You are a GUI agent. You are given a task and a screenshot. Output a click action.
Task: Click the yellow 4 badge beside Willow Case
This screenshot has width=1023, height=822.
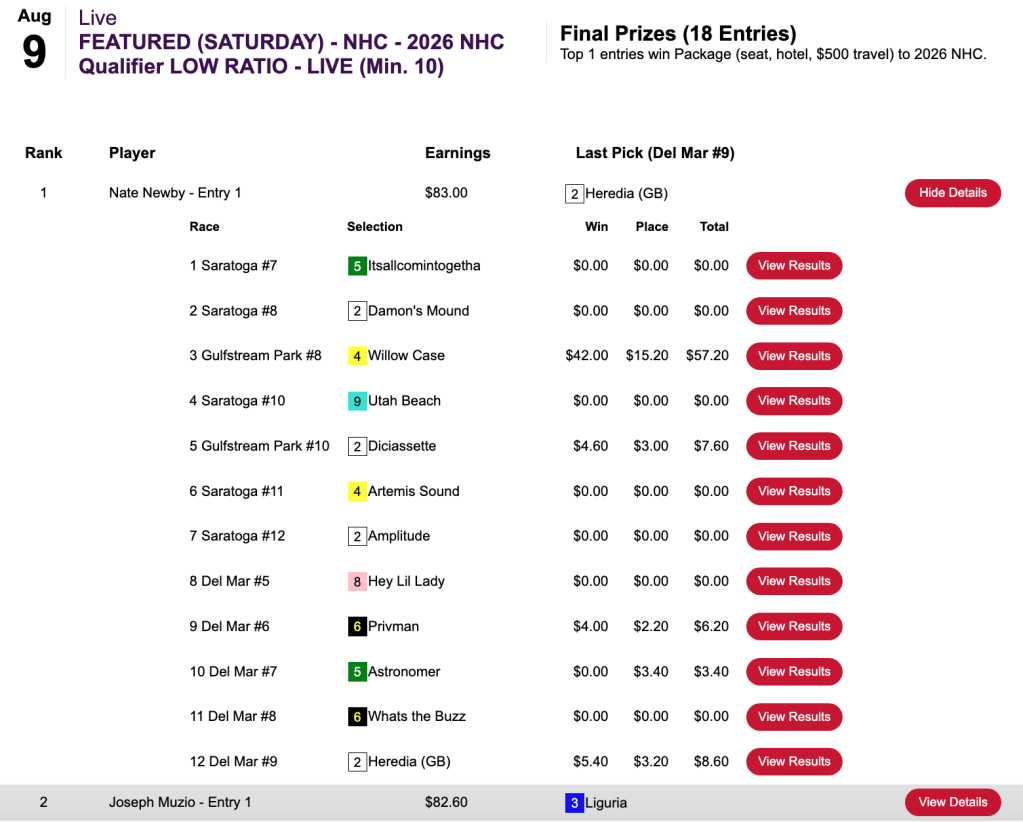(357, 356)
